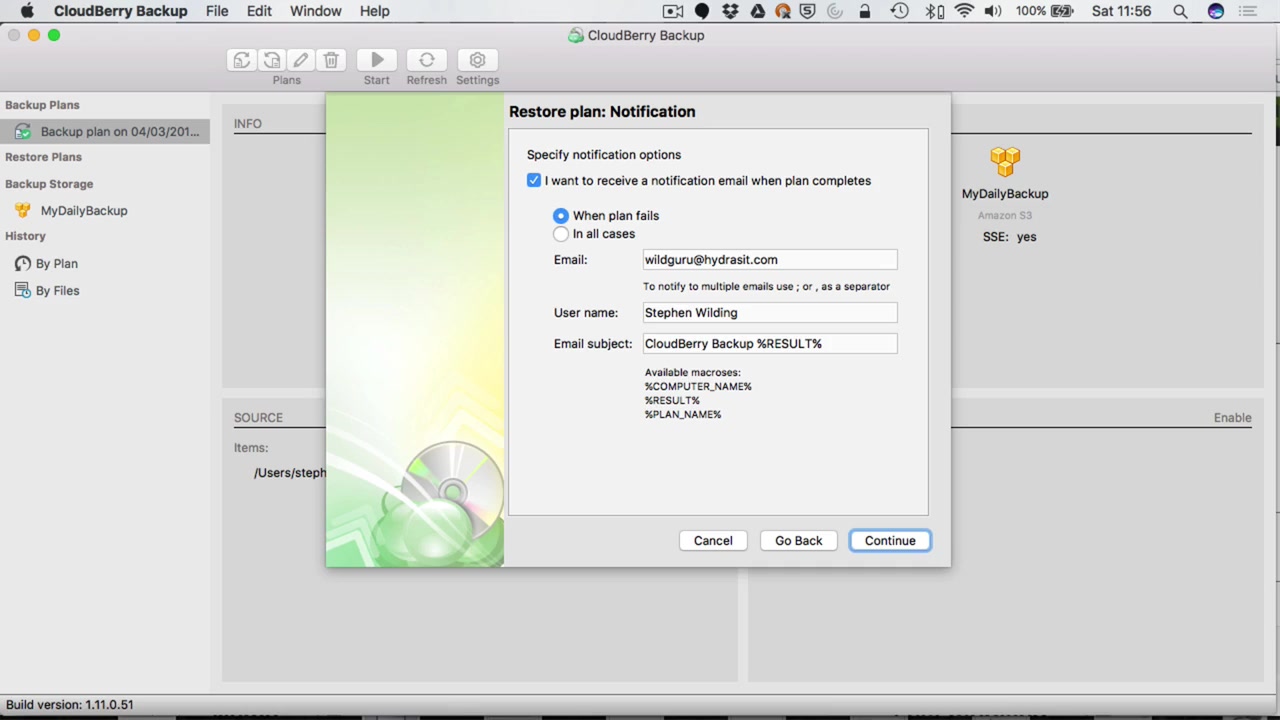Open the Help menu
1280x720 pixels.
[375, 11]
